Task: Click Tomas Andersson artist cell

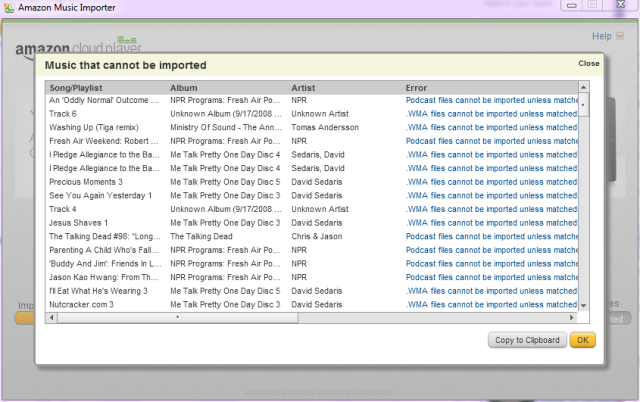Action: (x=325, y=127)
